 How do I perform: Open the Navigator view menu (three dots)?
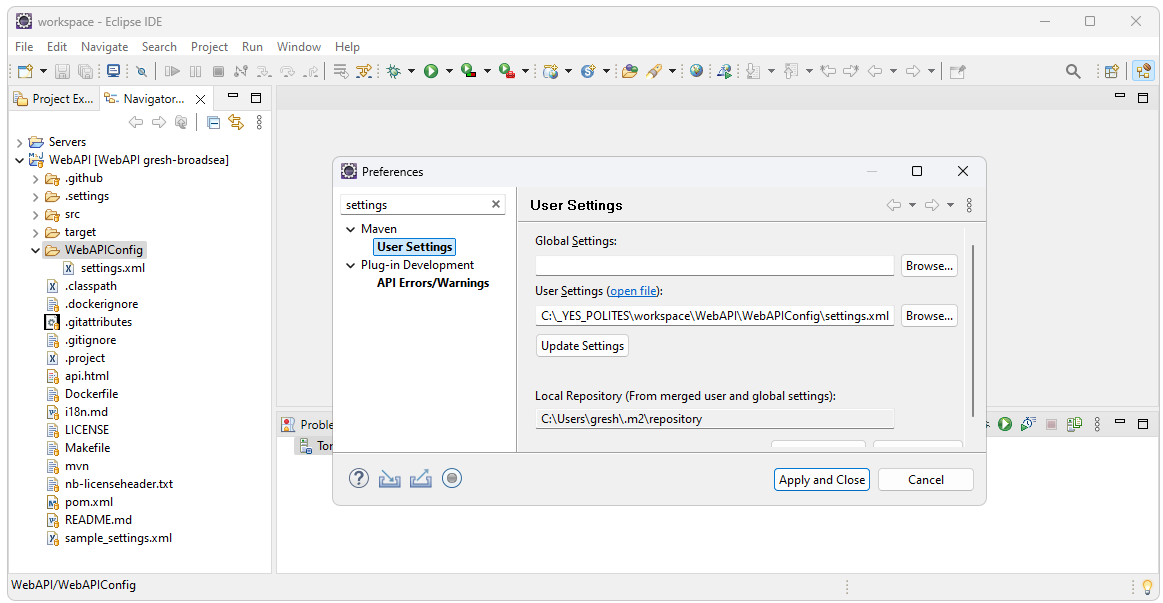pos(259,122)
